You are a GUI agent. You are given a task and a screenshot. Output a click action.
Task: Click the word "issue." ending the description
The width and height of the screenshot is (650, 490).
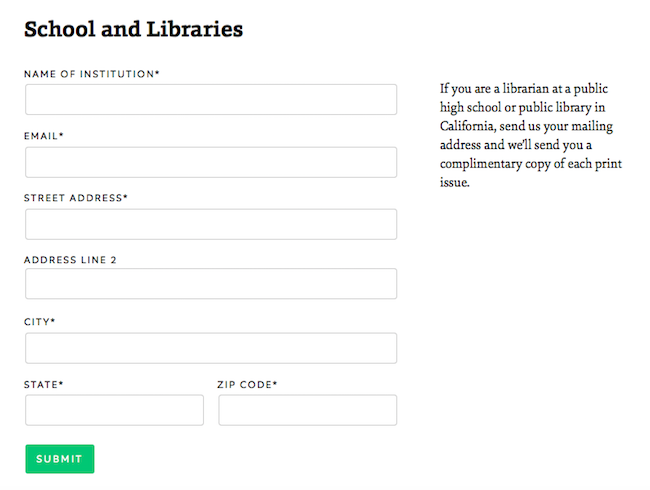pos(455,183)
